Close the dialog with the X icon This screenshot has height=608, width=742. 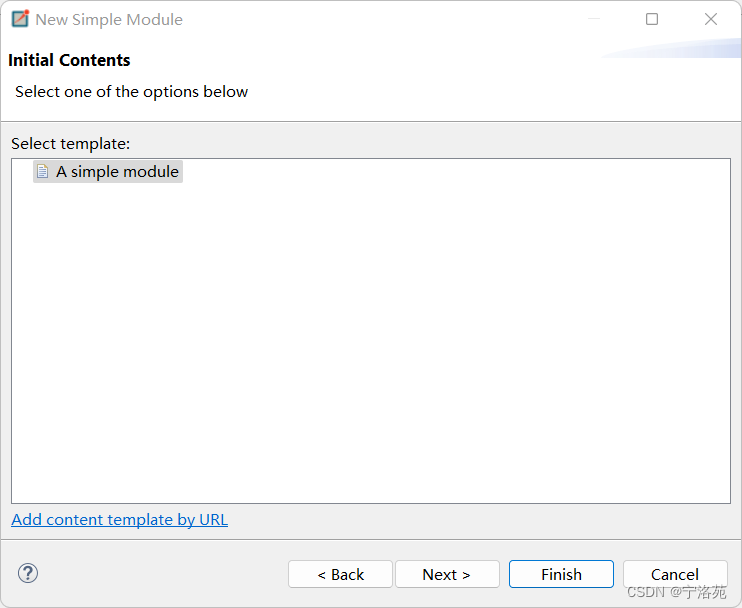(710, 19)
